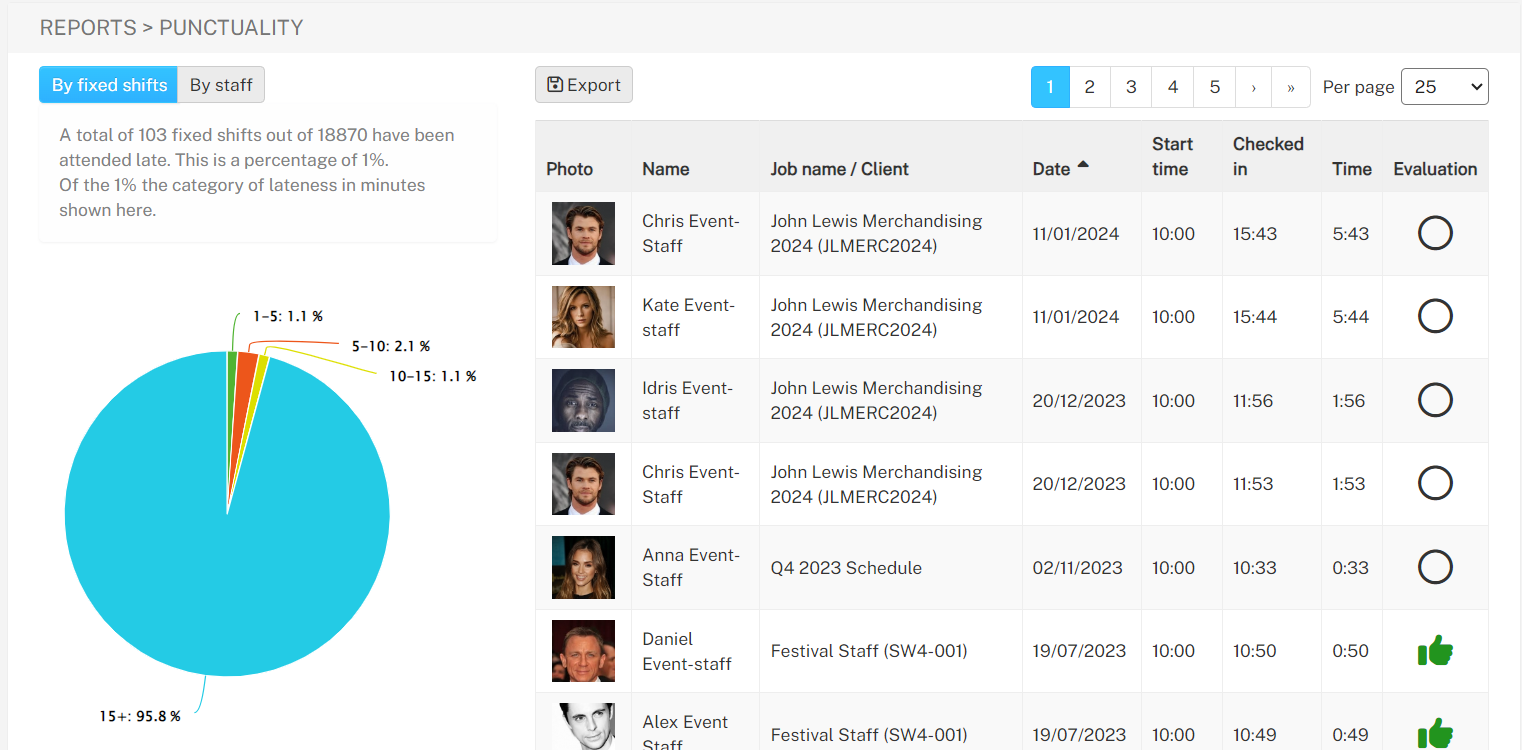The width and height of the screenshot is (1522, 750).
Task: Click thumbs-up icon for Alex Event Staff
Action: click(x=1435, y=734)
